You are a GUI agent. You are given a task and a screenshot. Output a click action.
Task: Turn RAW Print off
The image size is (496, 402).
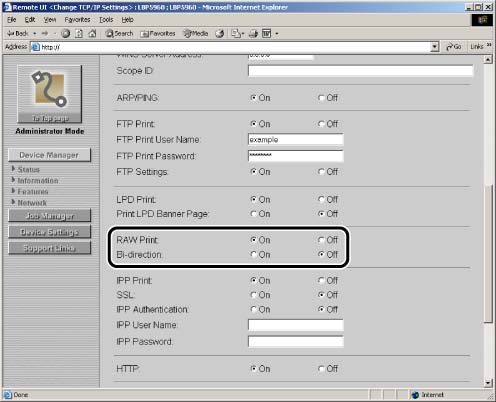[321, 240]
